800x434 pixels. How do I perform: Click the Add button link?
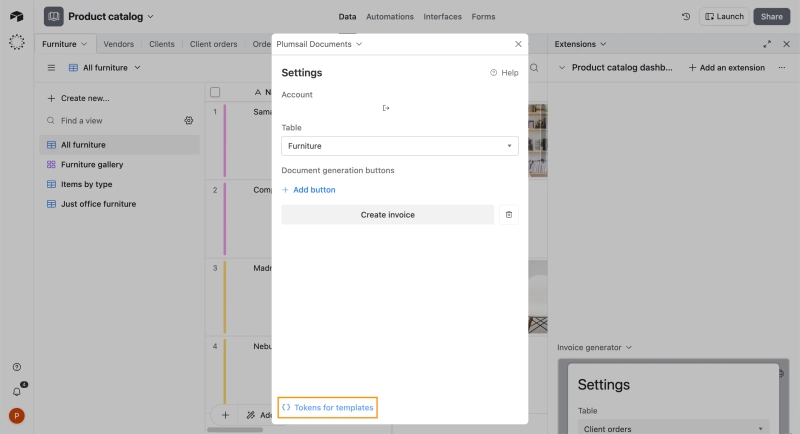click(309, 190)
